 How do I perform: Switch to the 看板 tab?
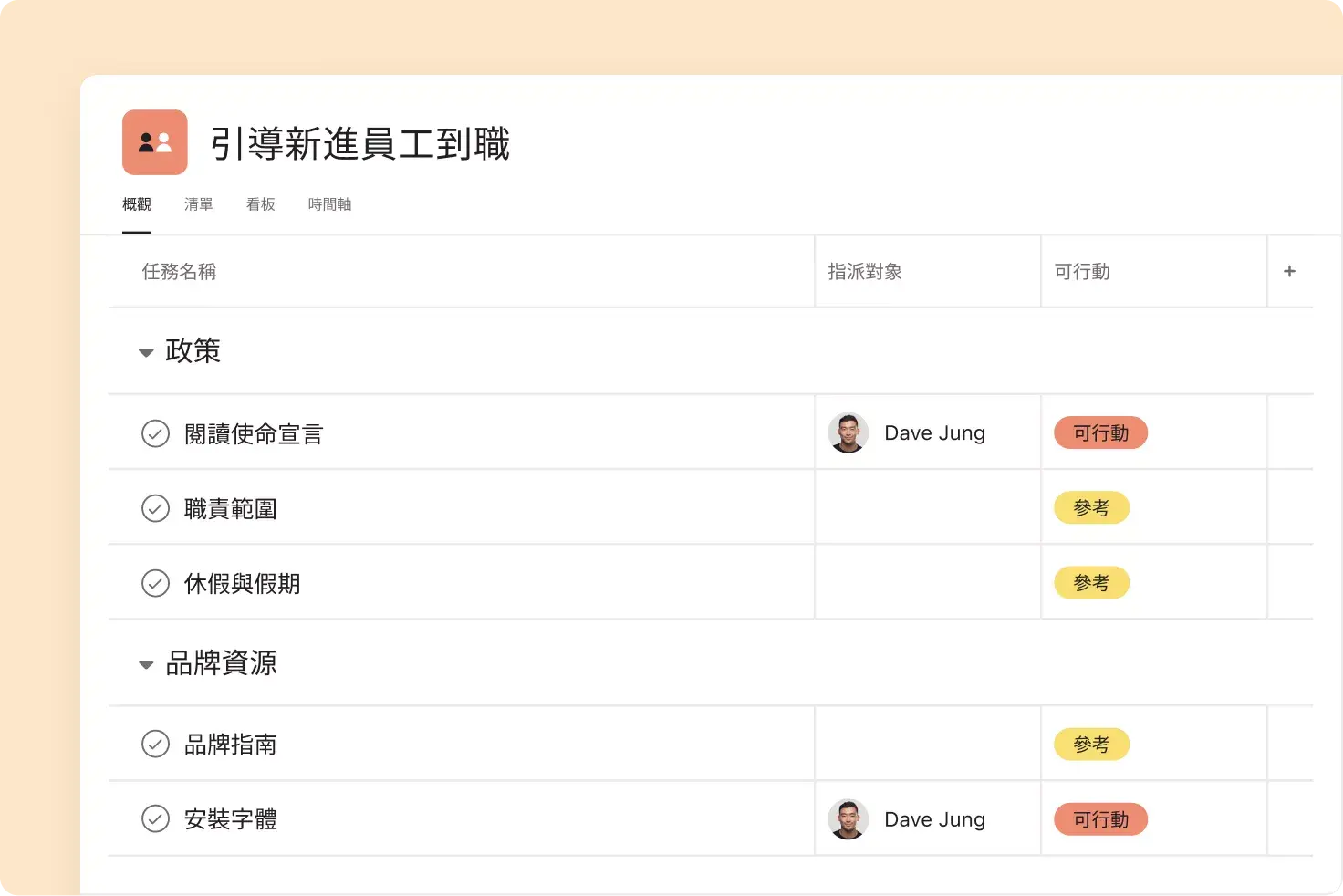pos(260,203)
